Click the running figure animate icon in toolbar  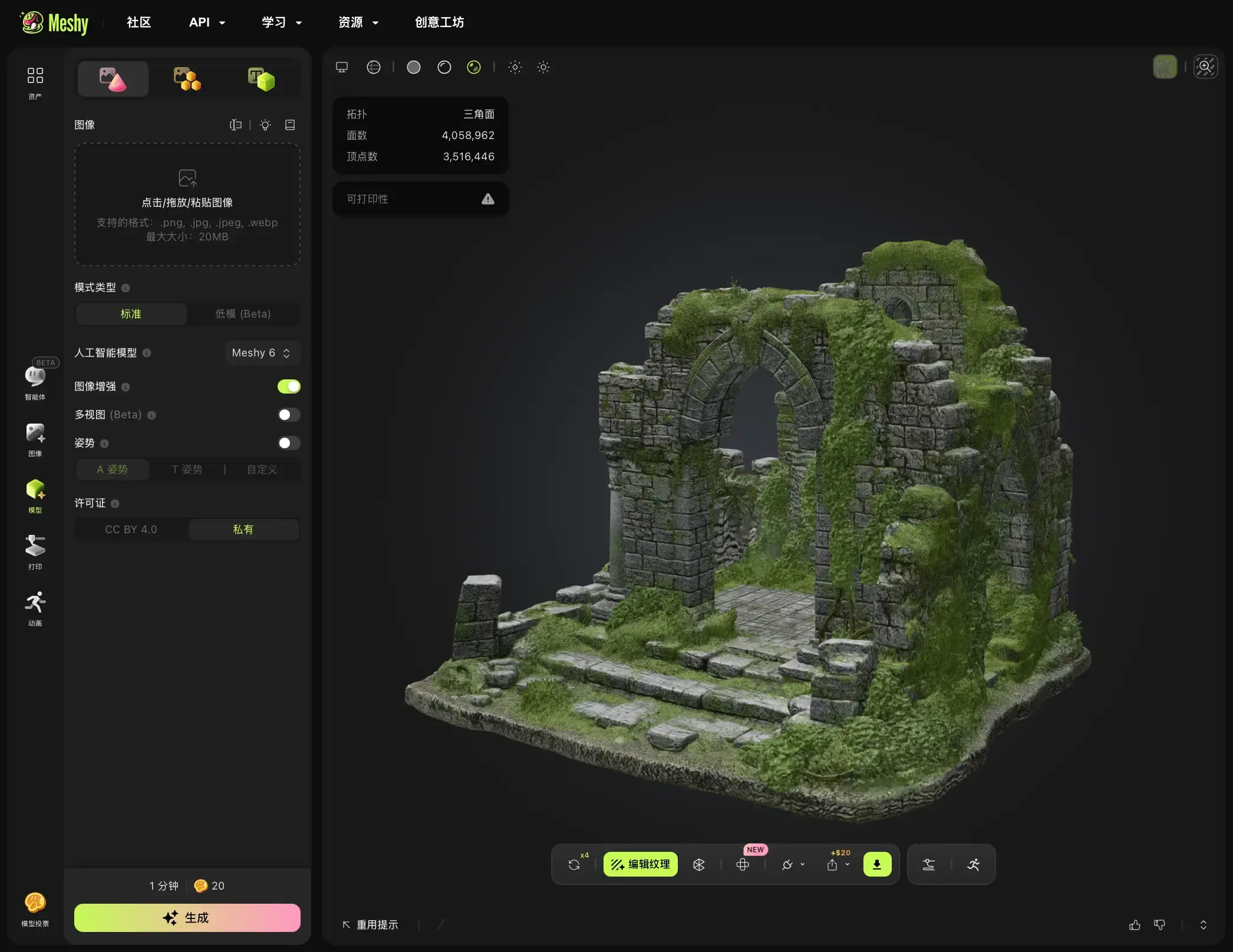click(x=974, y=864)
